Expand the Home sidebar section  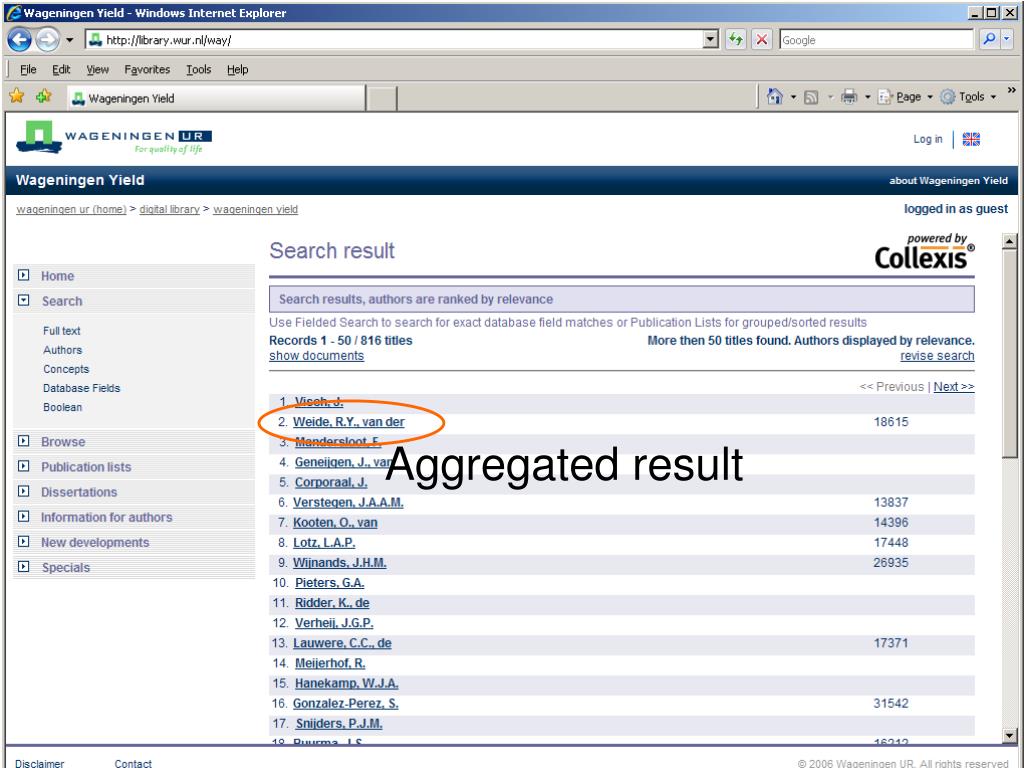point(24,275)
